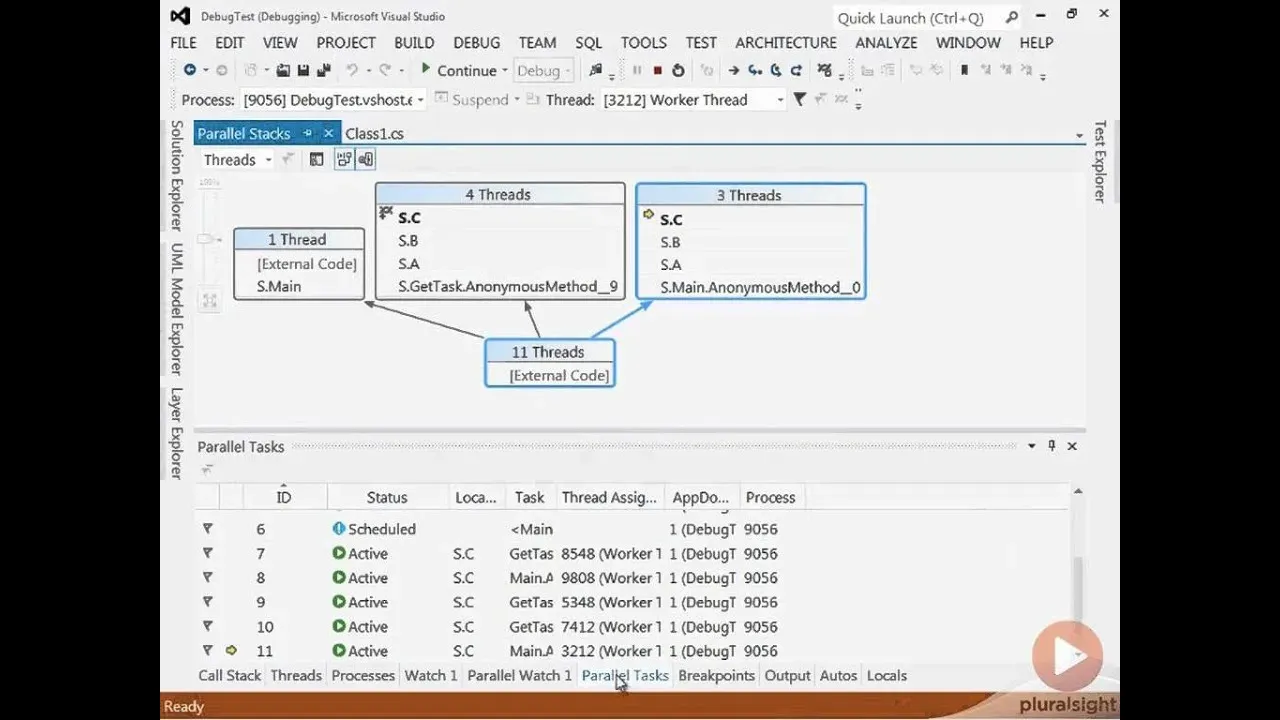Click the Show Next Statement arrow icon
Viewport: 1280px width, 720px height.
click(x=733, y=70)
